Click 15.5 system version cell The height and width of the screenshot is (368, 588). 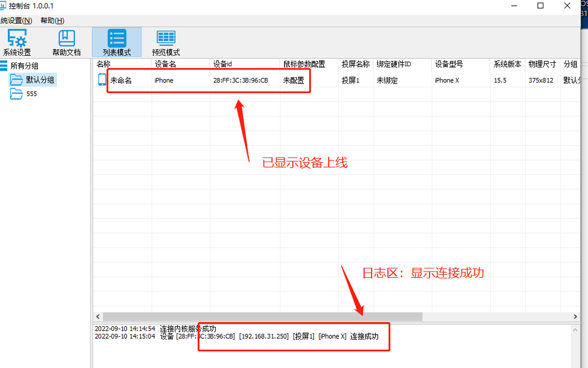(500, 80)
